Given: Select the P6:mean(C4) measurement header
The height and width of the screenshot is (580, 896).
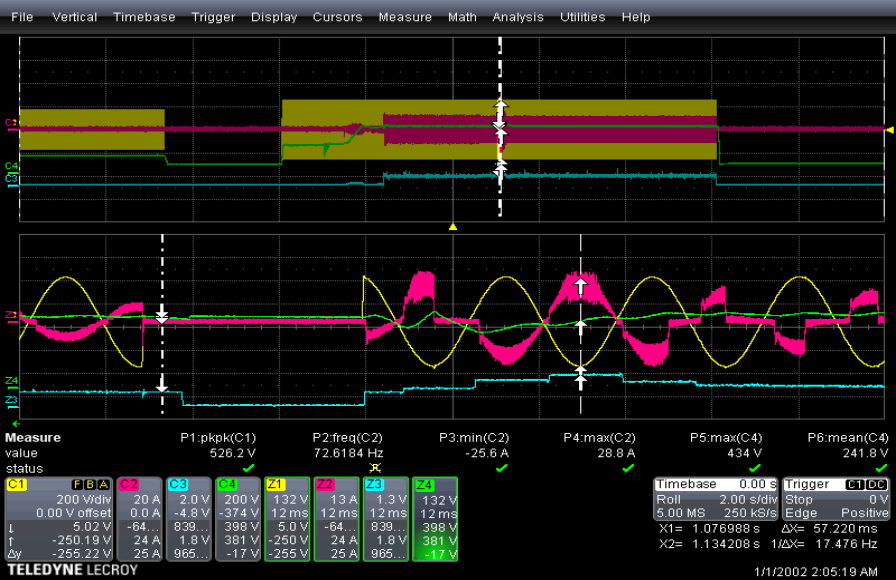Looking at the screenshot, I should click(848, 438).
